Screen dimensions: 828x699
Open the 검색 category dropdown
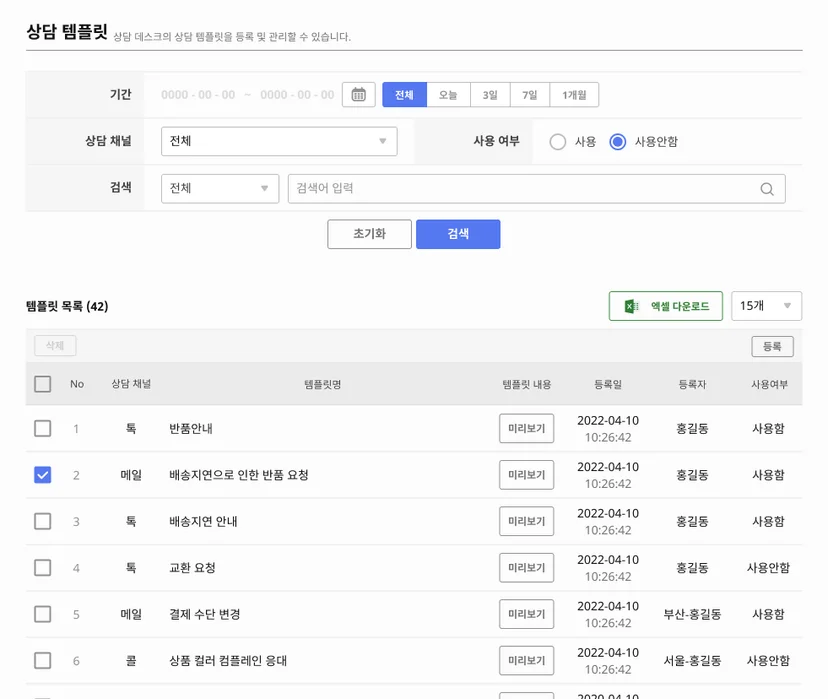pos(220,188)
